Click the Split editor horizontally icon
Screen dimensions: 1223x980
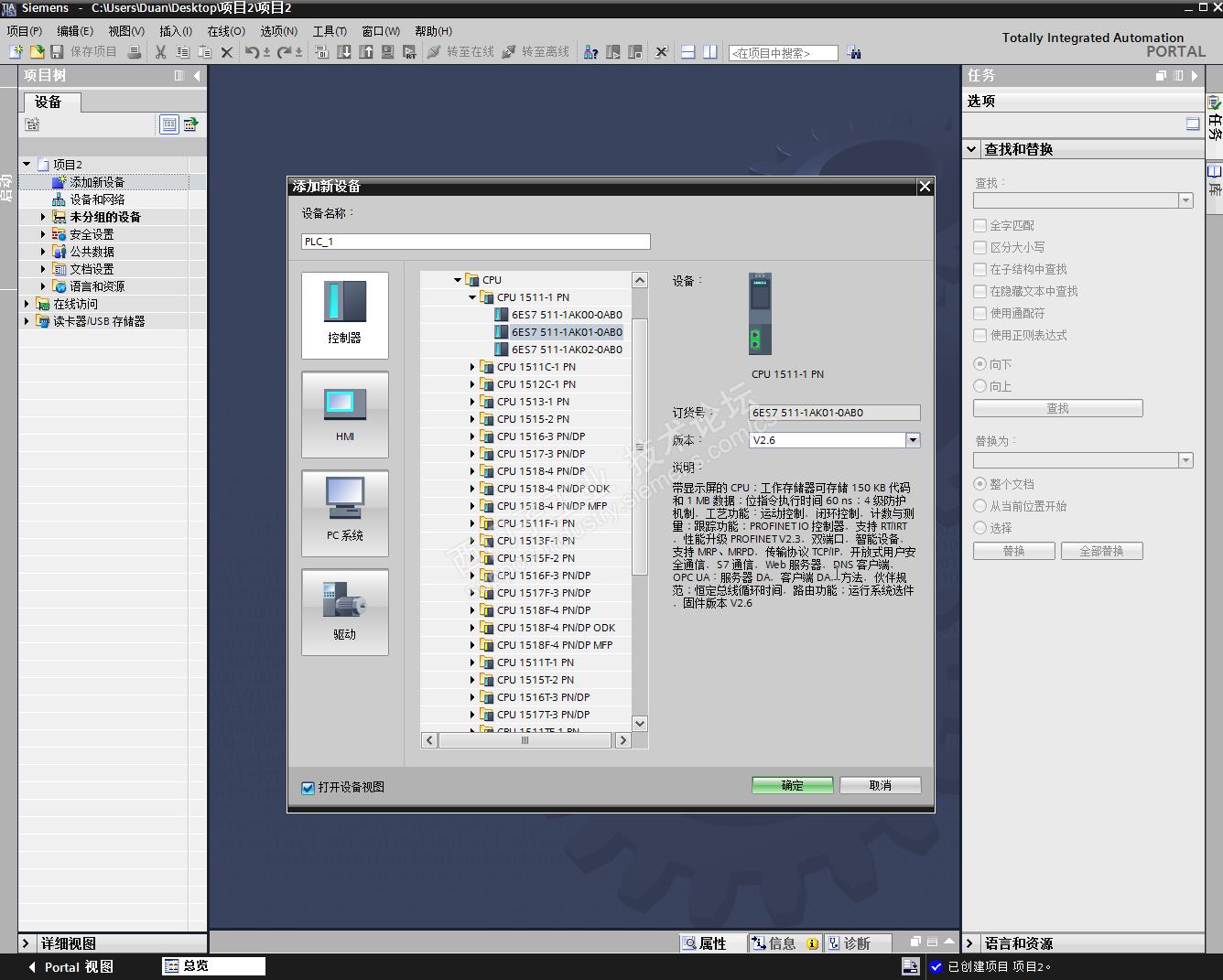click(x=688, y=52)
